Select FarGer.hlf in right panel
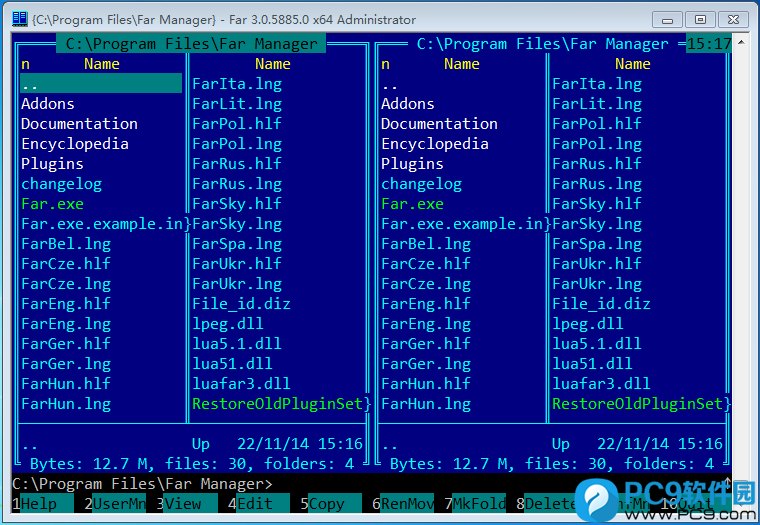Screen dimensions: 760x525 [x=426, y=344]
